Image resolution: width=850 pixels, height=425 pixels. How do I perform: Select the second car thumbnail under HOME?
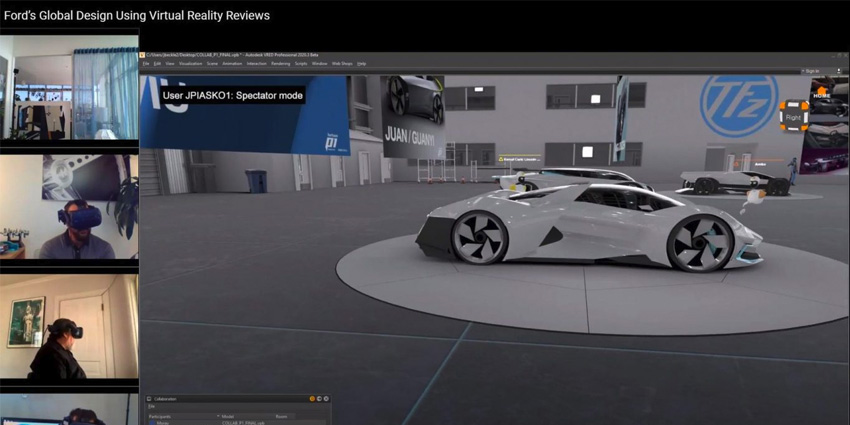click(829, 134)
